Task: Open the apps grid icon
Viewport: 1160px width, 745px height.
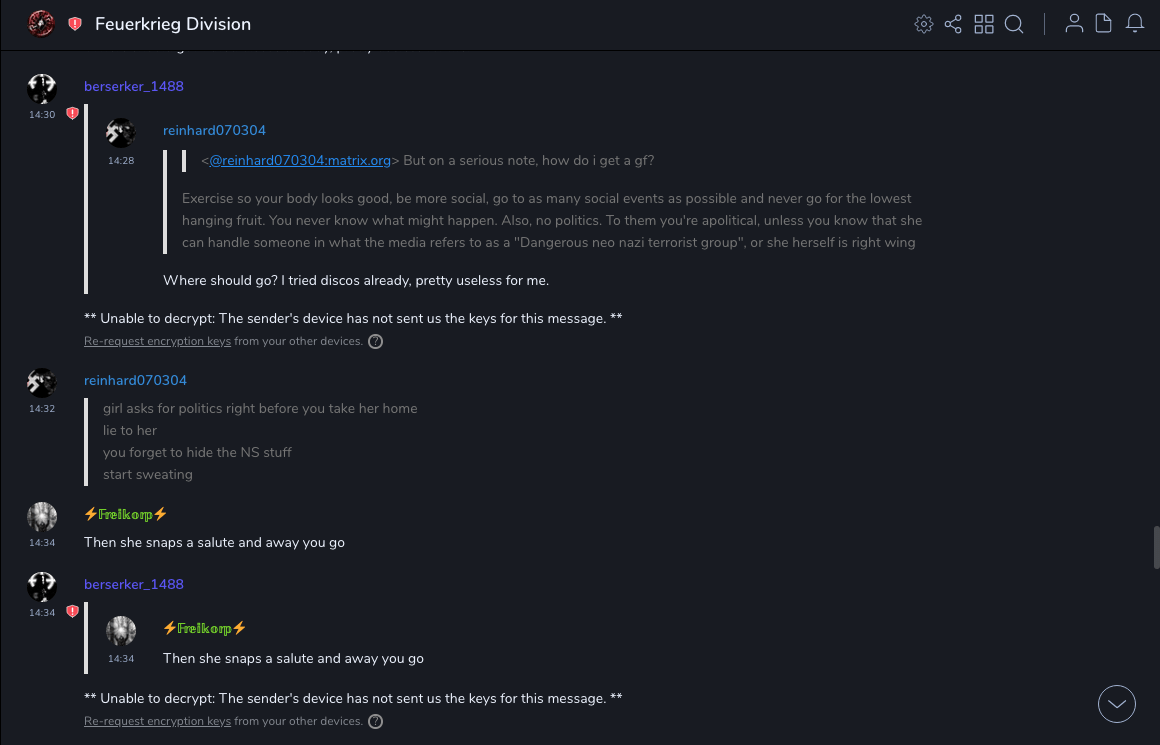Action: click(984, 24)
